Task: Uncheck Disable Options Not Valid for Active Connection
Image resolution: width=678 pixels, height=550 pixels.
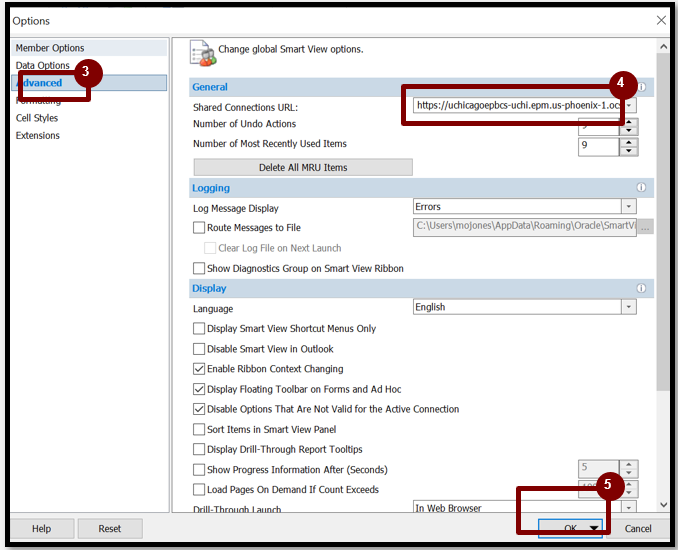Action: coord(199,409)
